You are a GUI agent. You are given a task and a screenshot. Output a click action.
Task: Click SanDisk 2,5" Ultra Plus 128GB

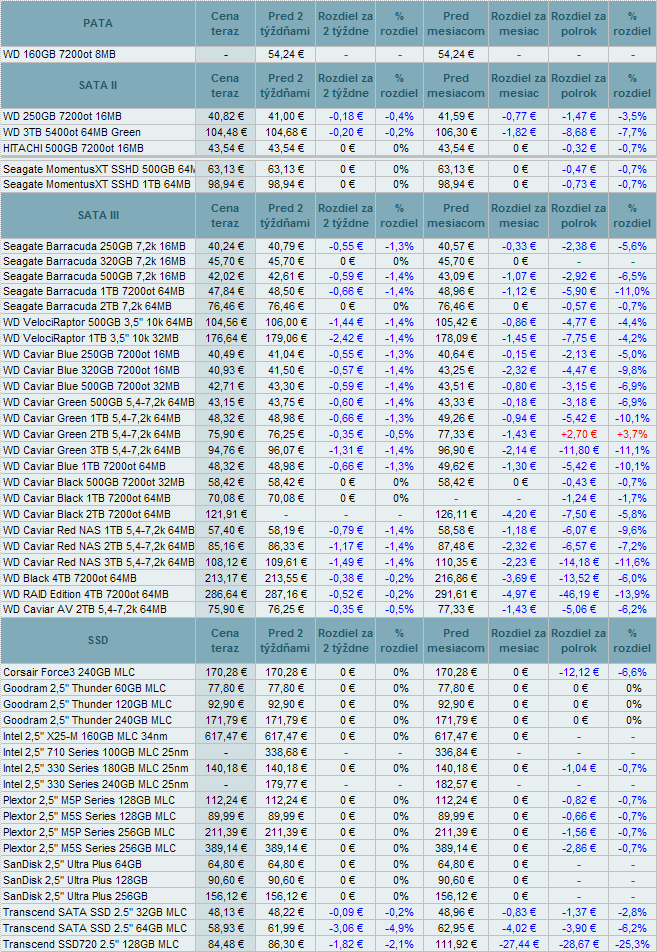tap(75, 880)
